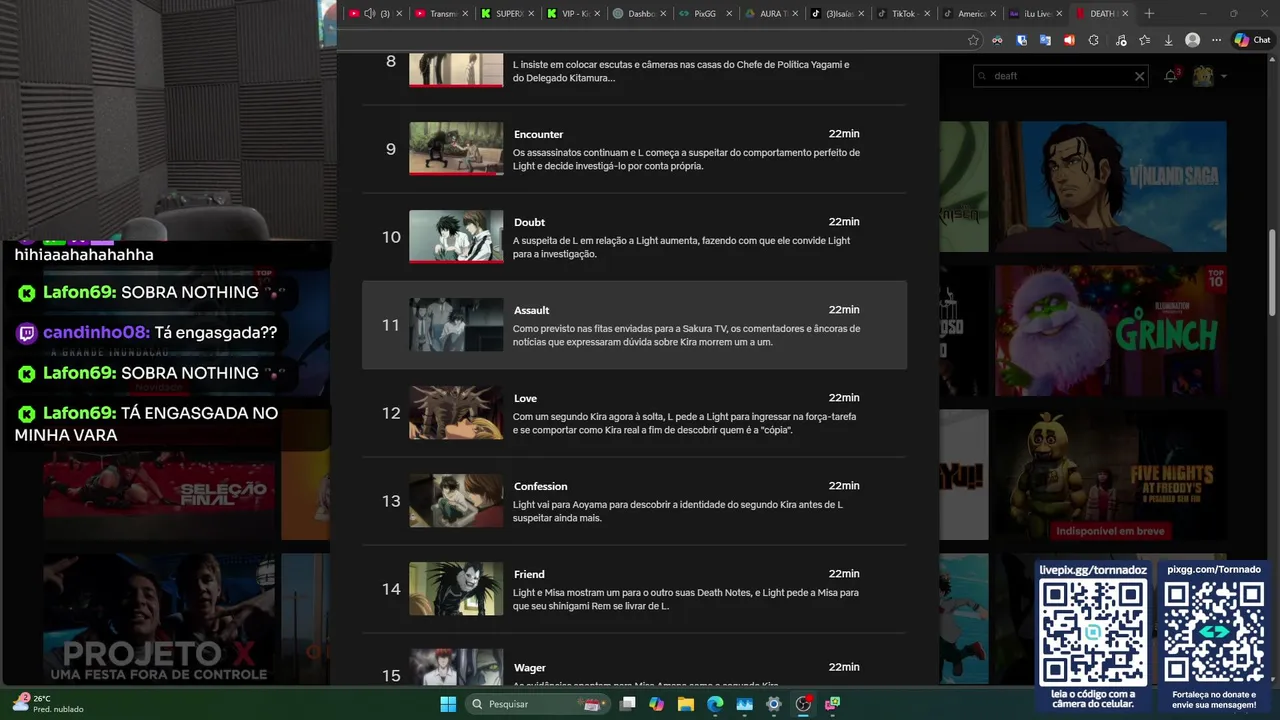
Task: Open Netflix notifications bell
Action: coord(1171,76)
